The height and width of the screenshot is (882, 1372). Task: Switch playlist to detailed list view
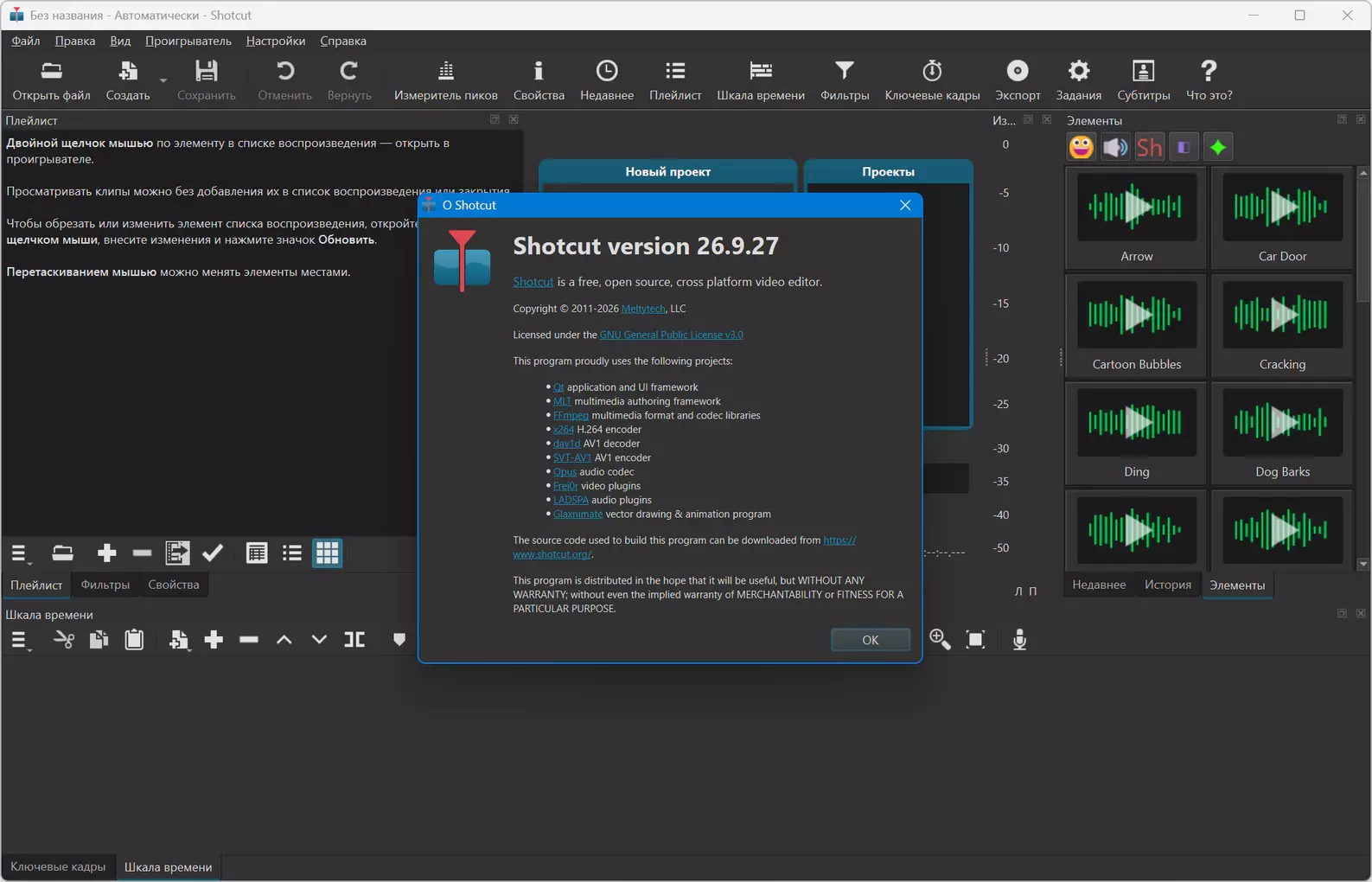click(256, 553)
